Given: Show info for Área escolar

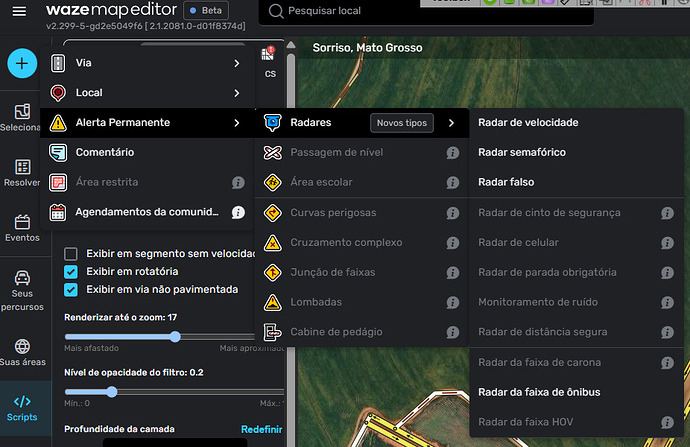Looking at the screenshot, I should [x=452, y=183].
